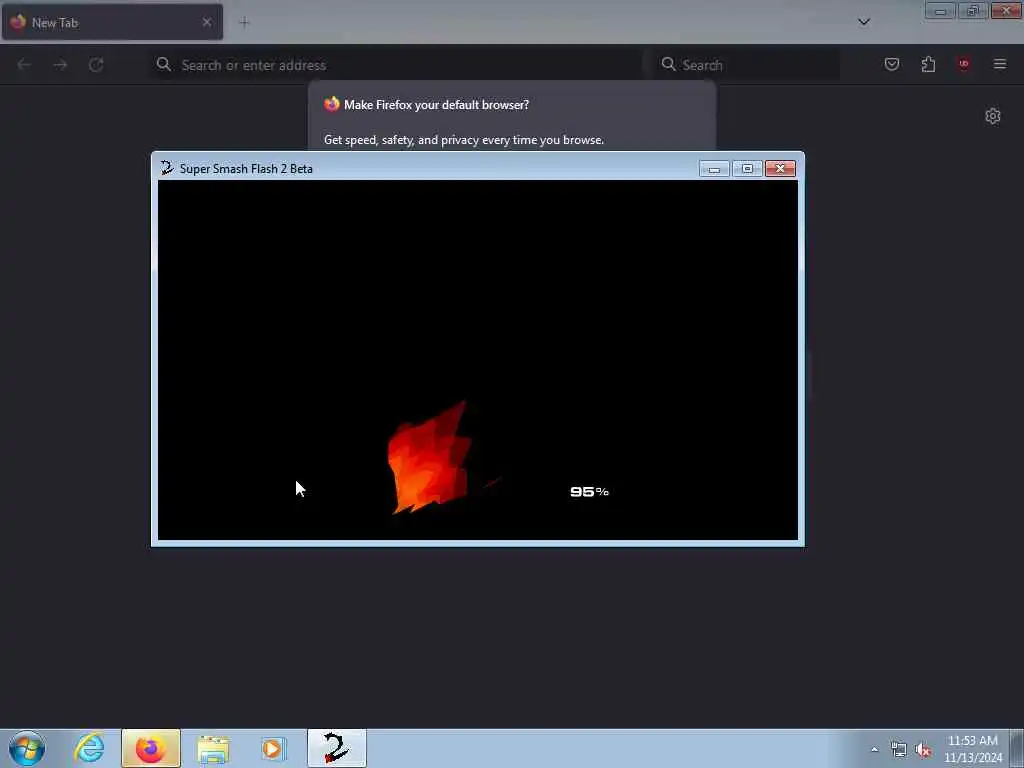Open a new tab with plus button
The image size is (1024, 768).
click(x=244, y=23)
